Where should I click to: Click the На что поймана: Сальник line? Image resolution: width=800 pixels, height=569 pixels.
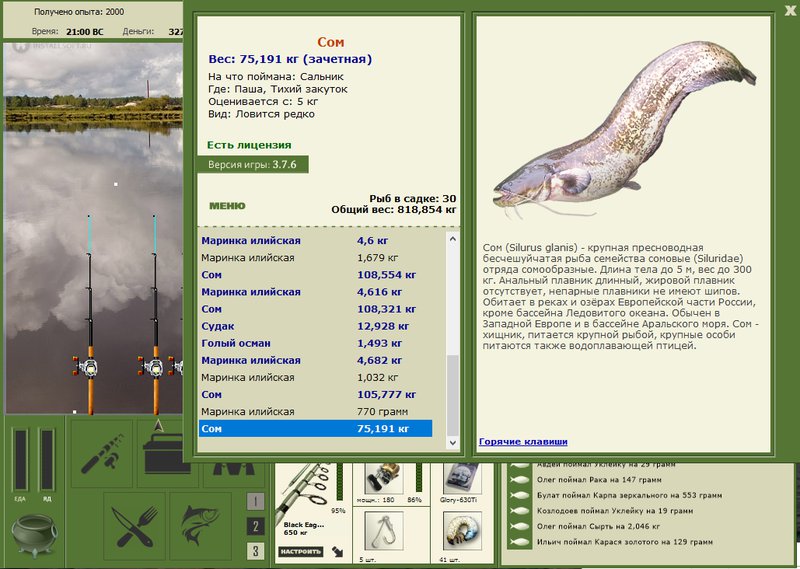[276, 77]
